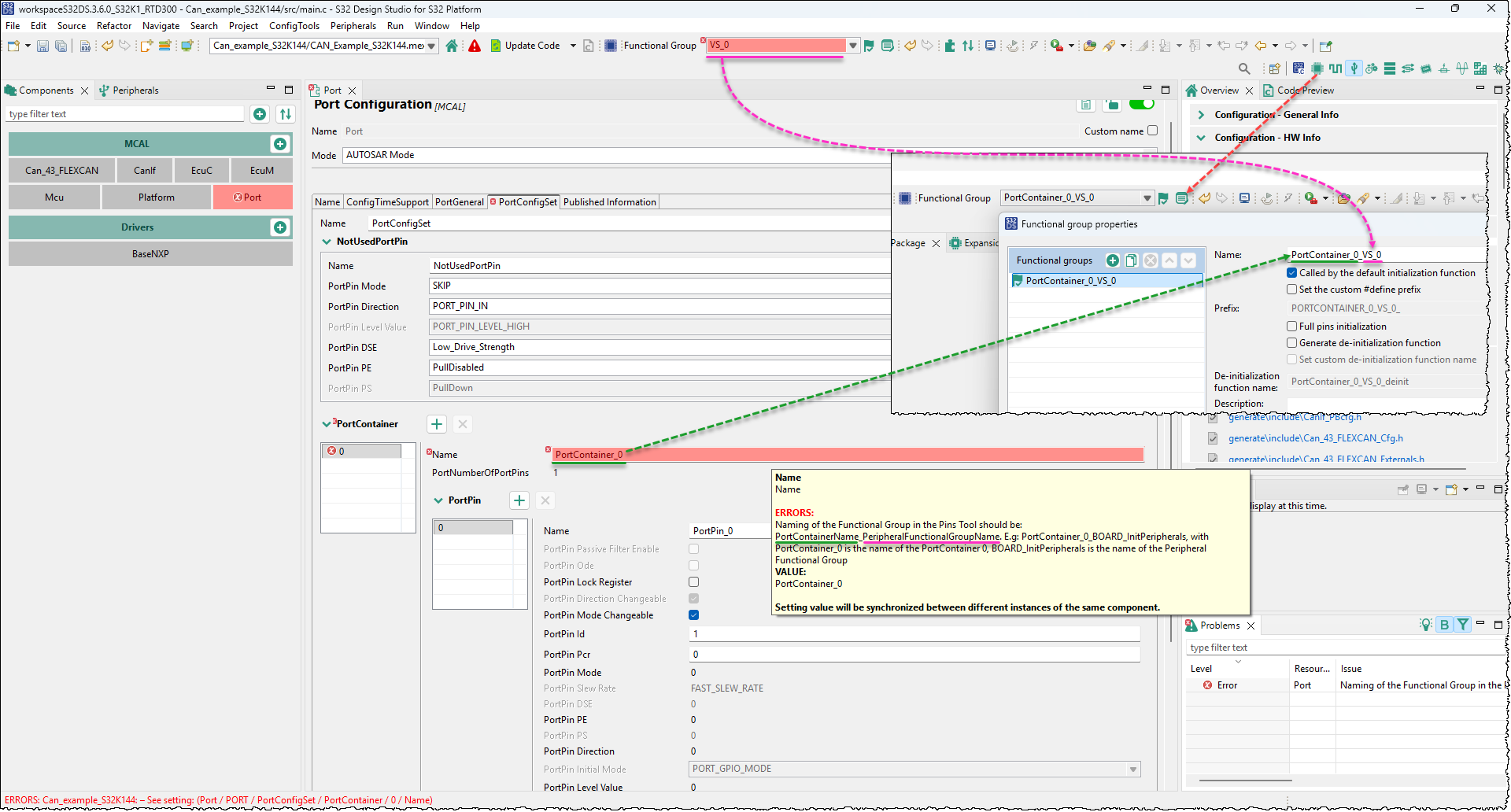Click the Save All icon in the toolbar
Image resolution: width=1511 pixels, height=812 pixels.
coord(61,46)
